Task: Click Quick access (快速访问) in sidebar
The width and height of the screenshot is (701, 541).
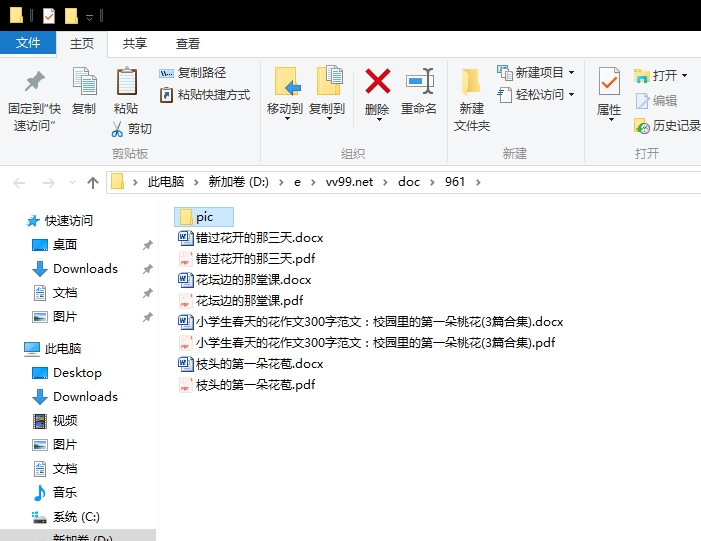Action: point(59,220)
